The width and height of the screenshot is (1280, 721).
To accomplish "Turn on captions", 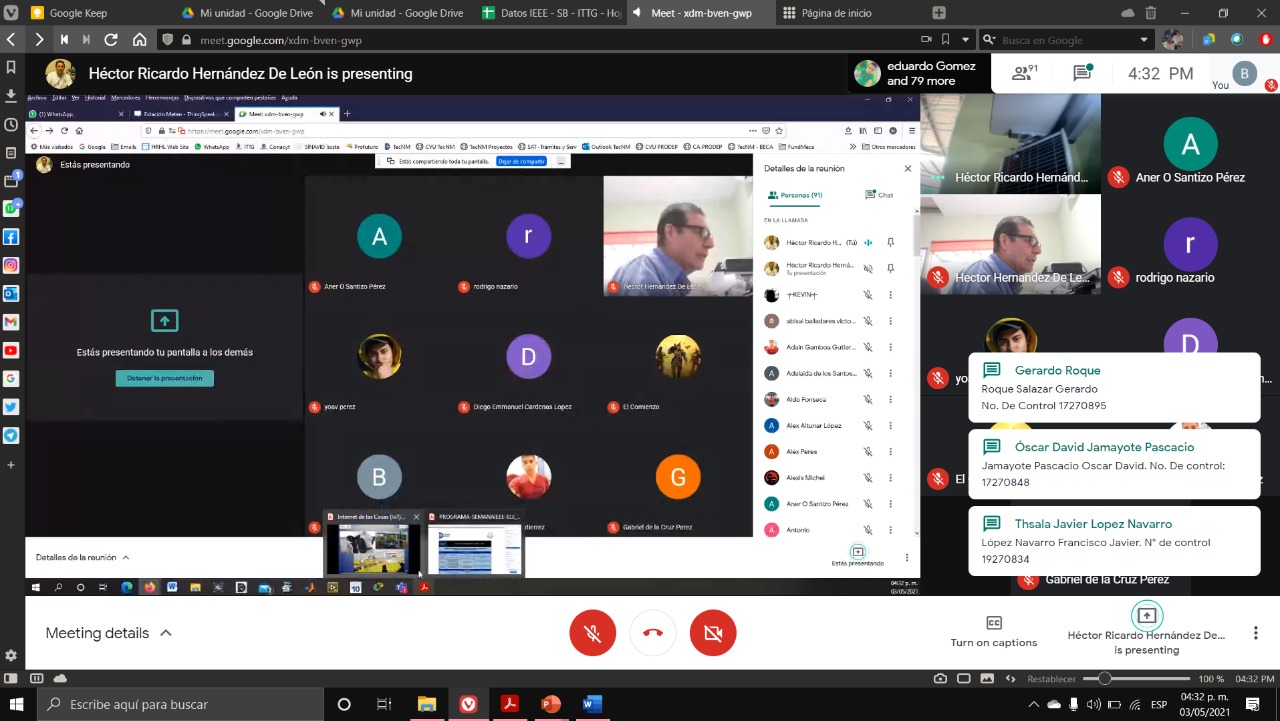I will 994,632.
